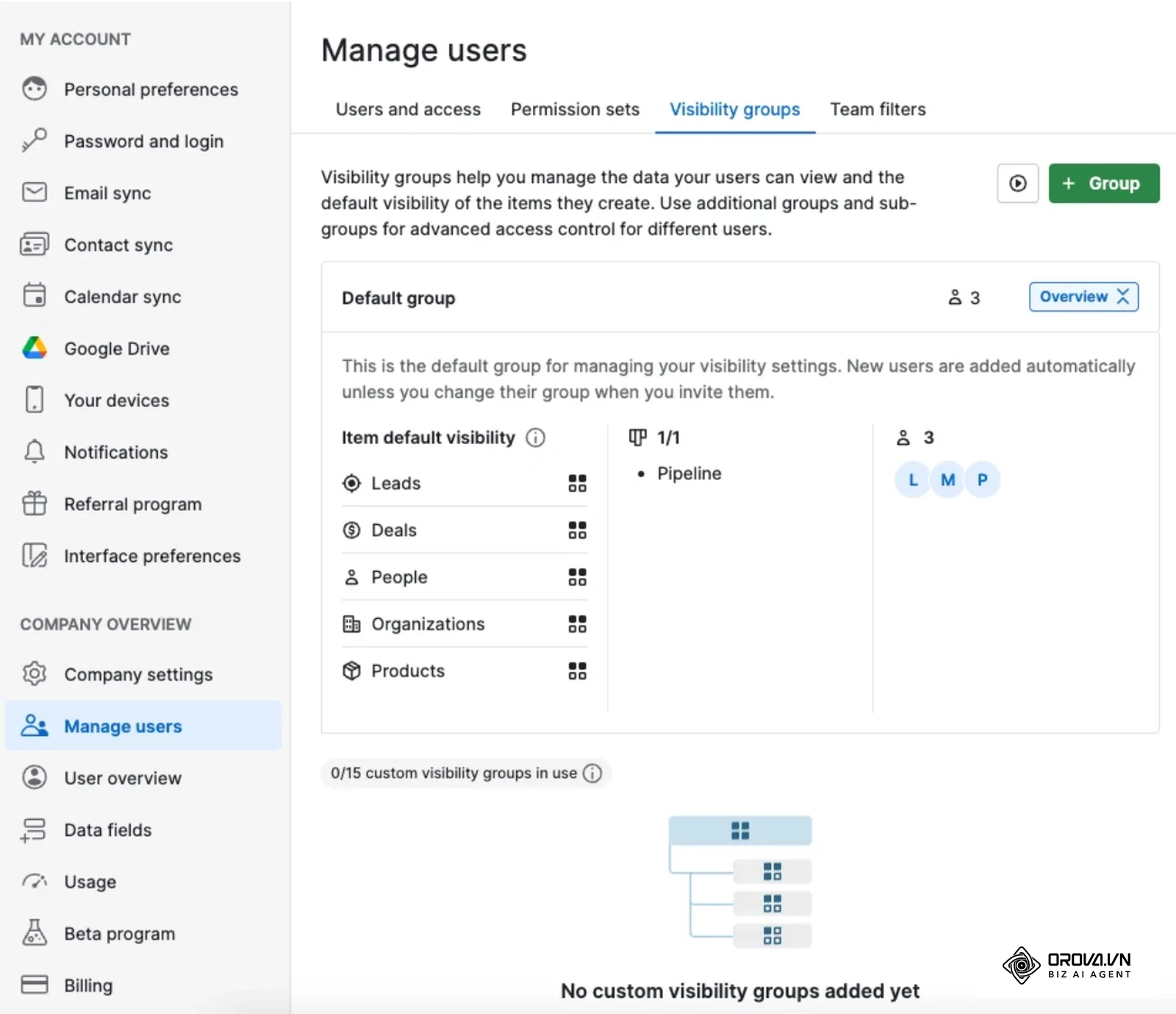Collapse the Default group Overview
The width and height of the screenshot is (1176, 1014).
click(x=1083, y=297)
